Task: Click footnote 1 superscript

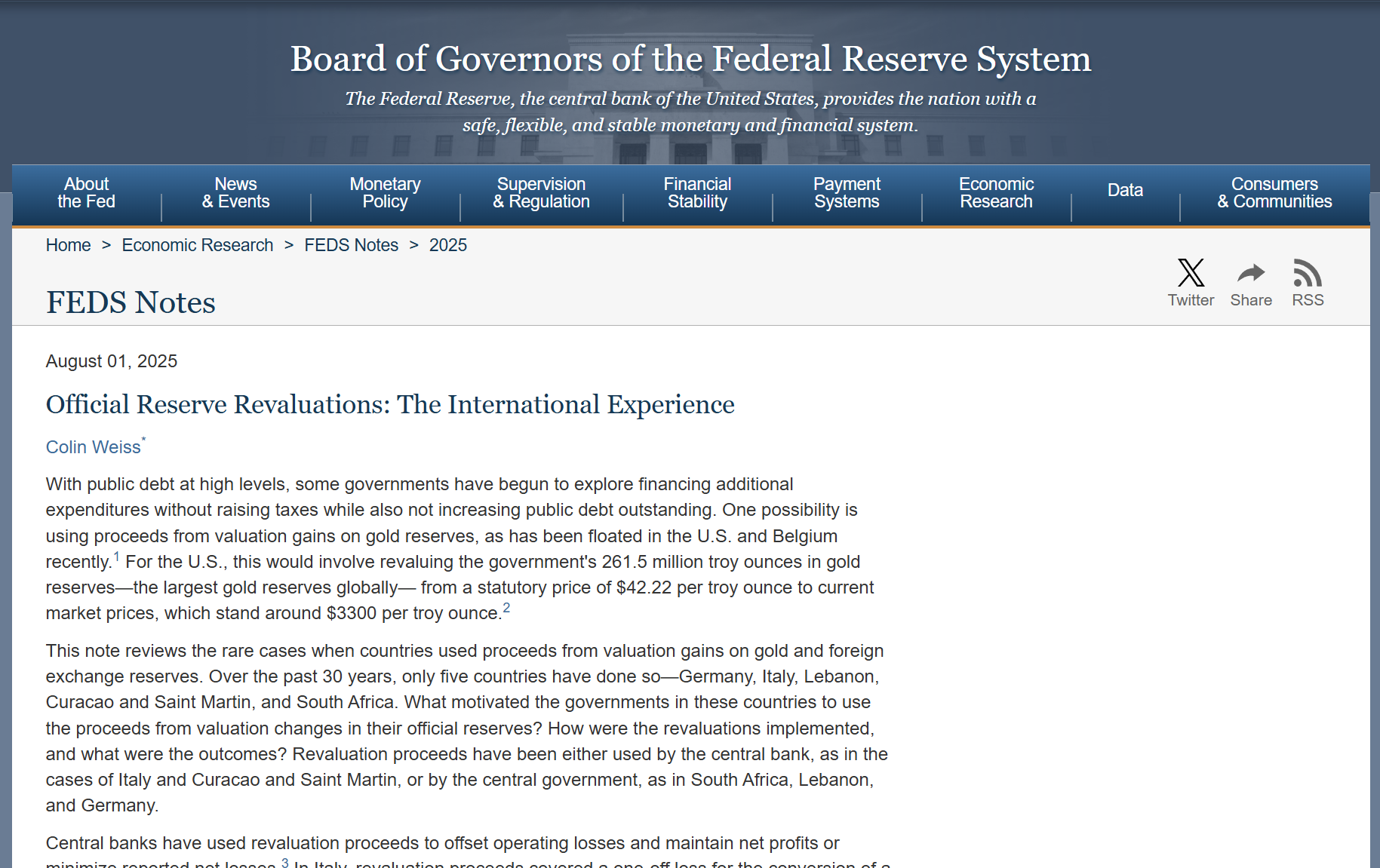Action: coord(116,557)
